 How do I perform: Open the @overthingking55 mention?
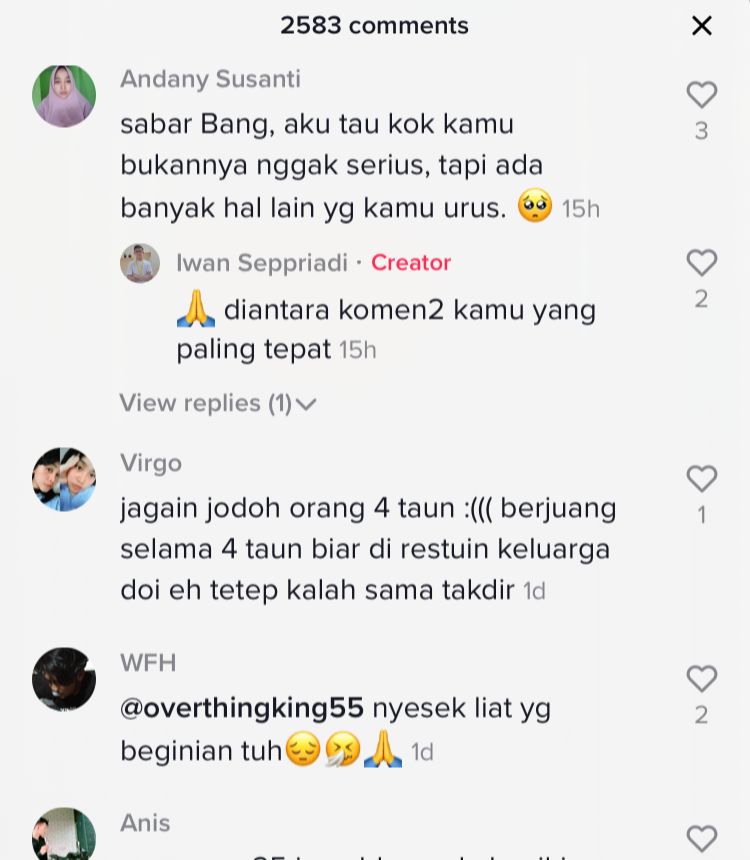click(242, 708)
